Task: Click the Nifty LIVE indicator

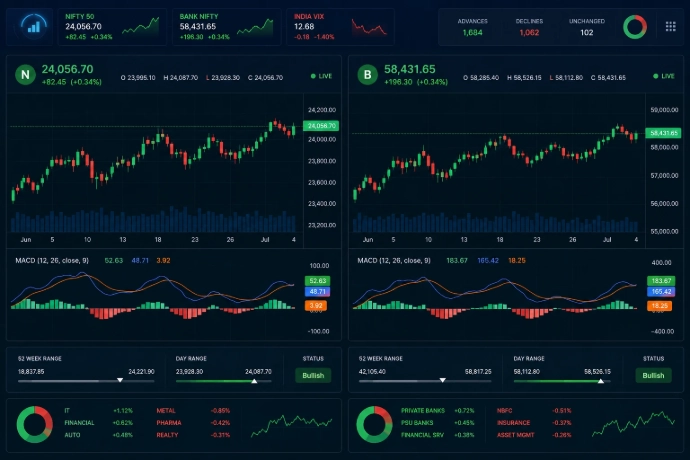Action: (x=321, y=76)
